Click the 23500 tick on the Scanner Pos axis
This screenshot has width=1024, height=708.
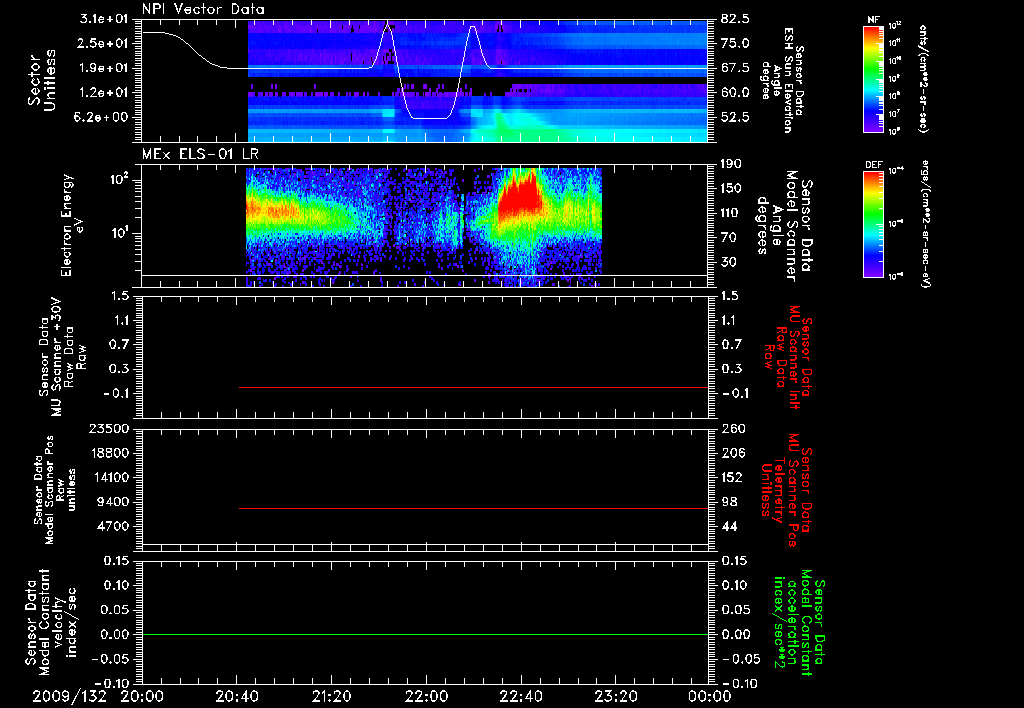tap(110, 429)
